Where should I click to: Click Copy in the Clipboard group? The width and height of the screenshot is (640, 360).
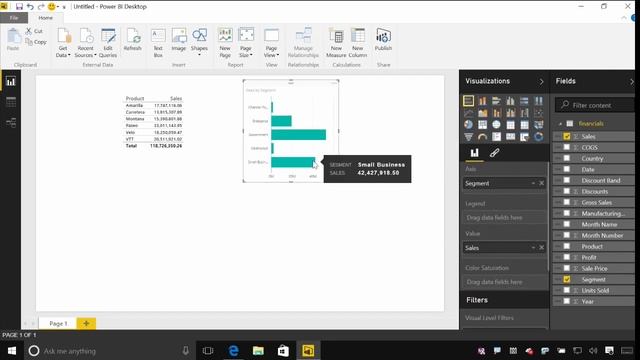36,42
